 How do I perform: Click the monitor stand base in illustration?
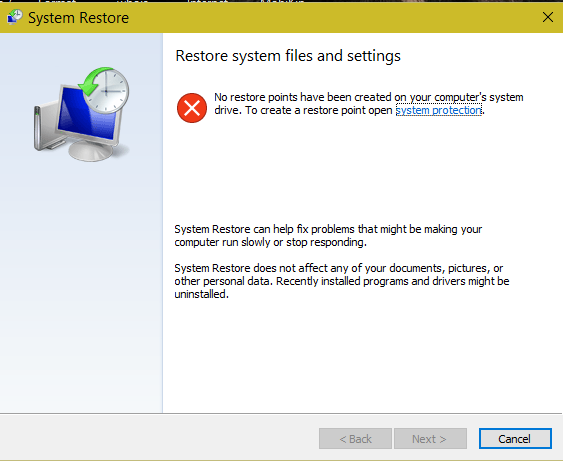[x=91, y=150]
